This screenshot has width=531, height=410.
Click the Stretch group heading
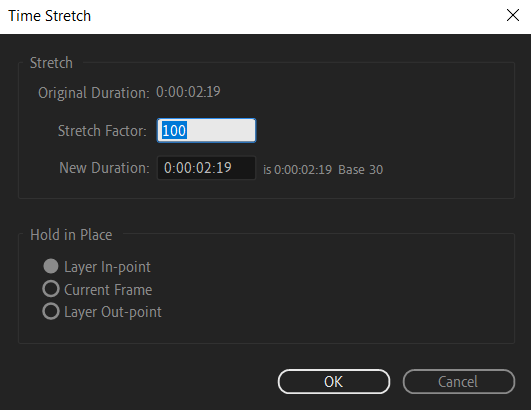click(x=51, y=63)
